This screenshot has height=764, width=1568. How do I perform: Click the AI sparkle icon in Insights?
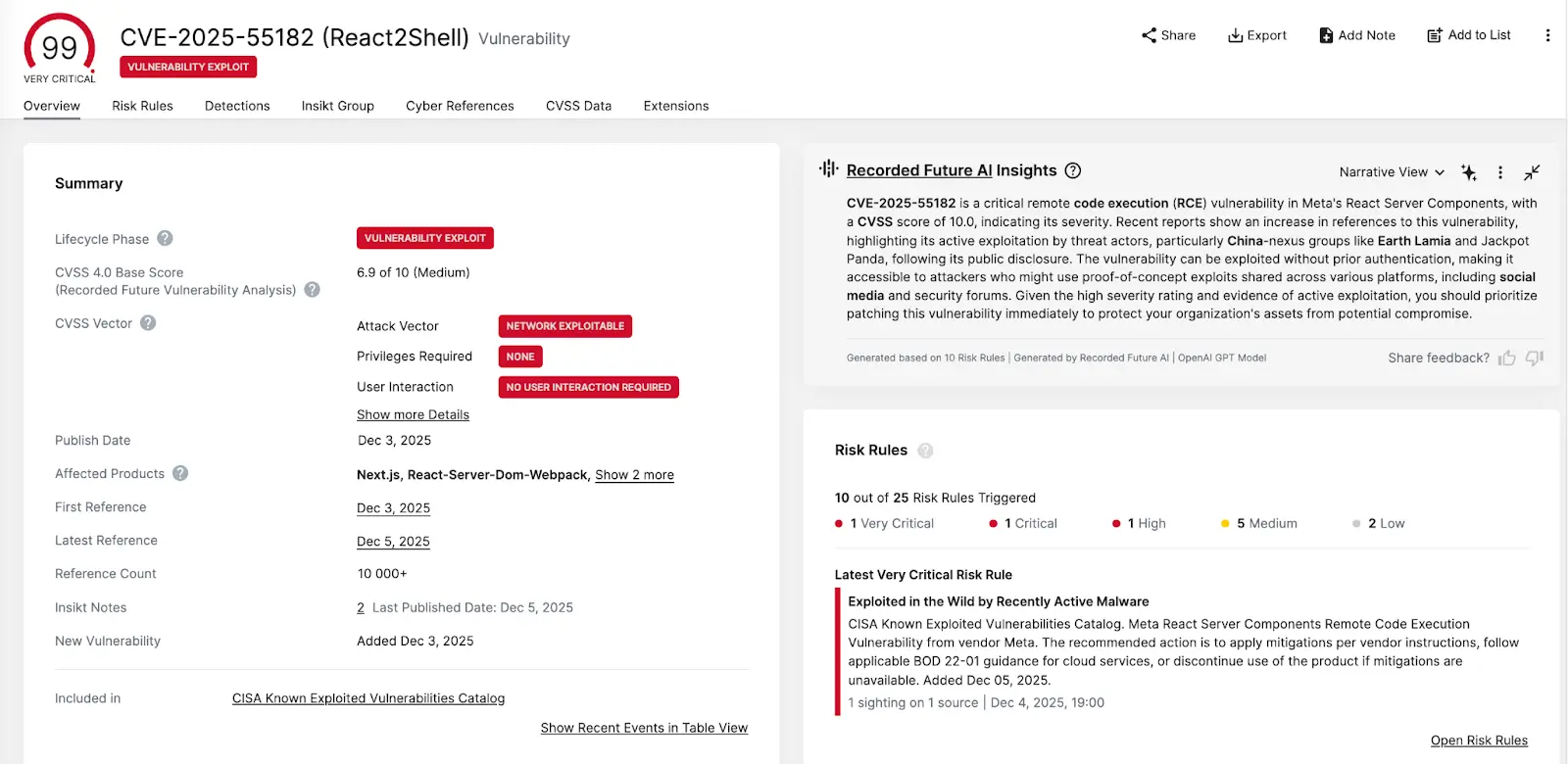[x=1468, y=172]
